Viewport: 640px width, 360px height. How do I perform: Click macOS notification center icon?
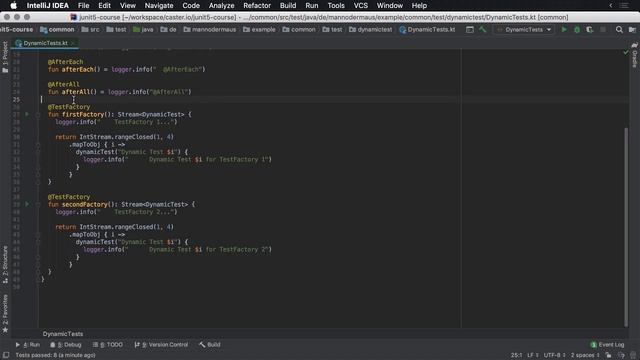(624, 6)
